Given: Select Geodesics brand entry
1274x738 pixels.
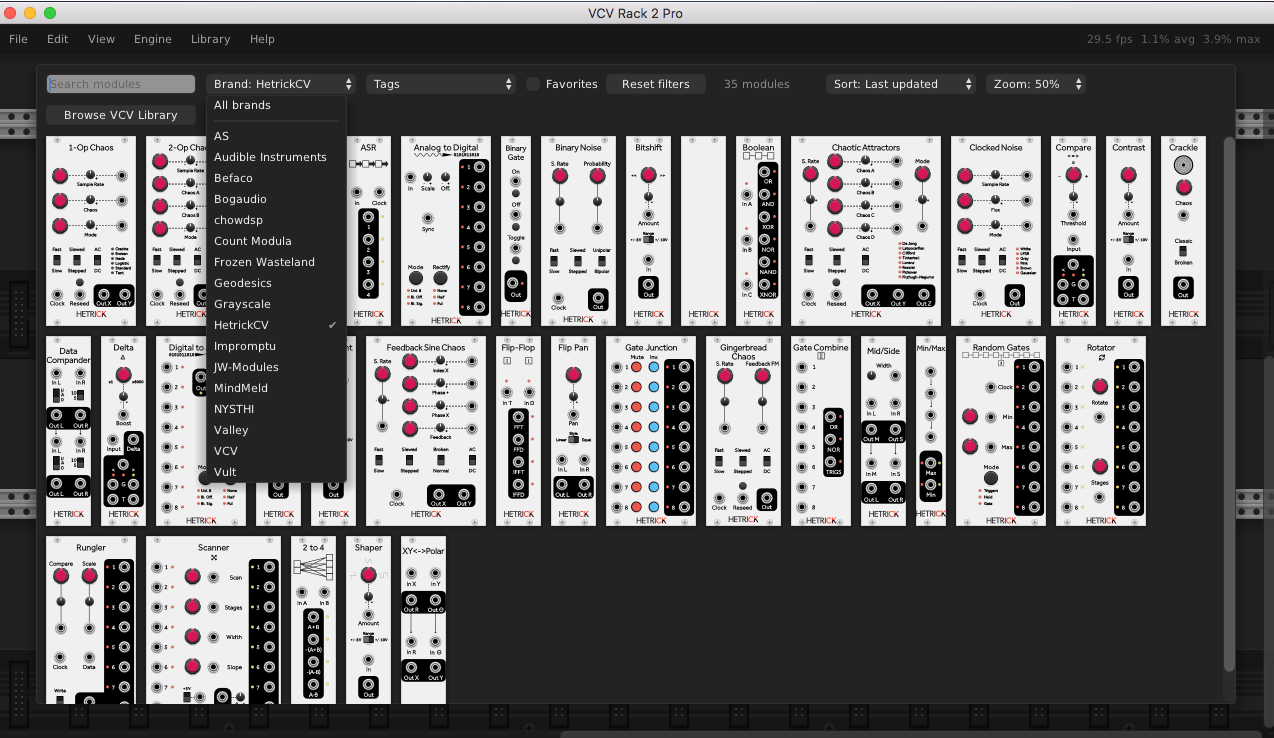Looking at the screenshot, I should [276, 283].
